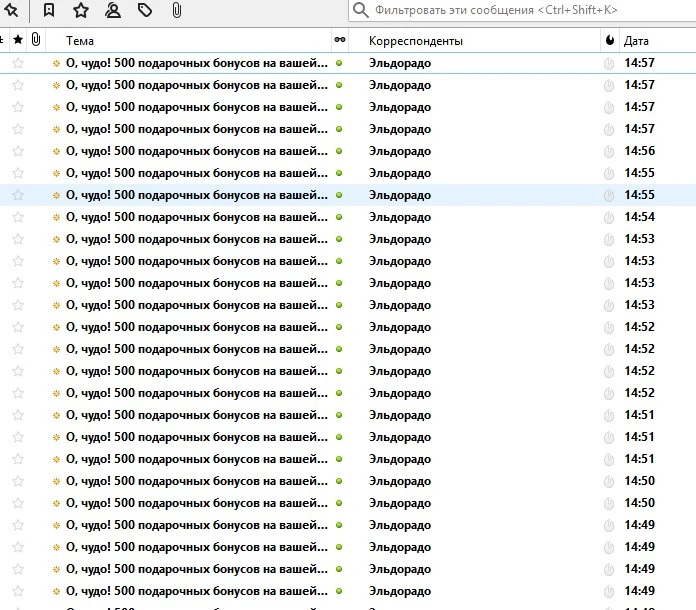Focus the 'Фильтровать эти сообщения' search box
696x610 pixels.
point(524,10)
